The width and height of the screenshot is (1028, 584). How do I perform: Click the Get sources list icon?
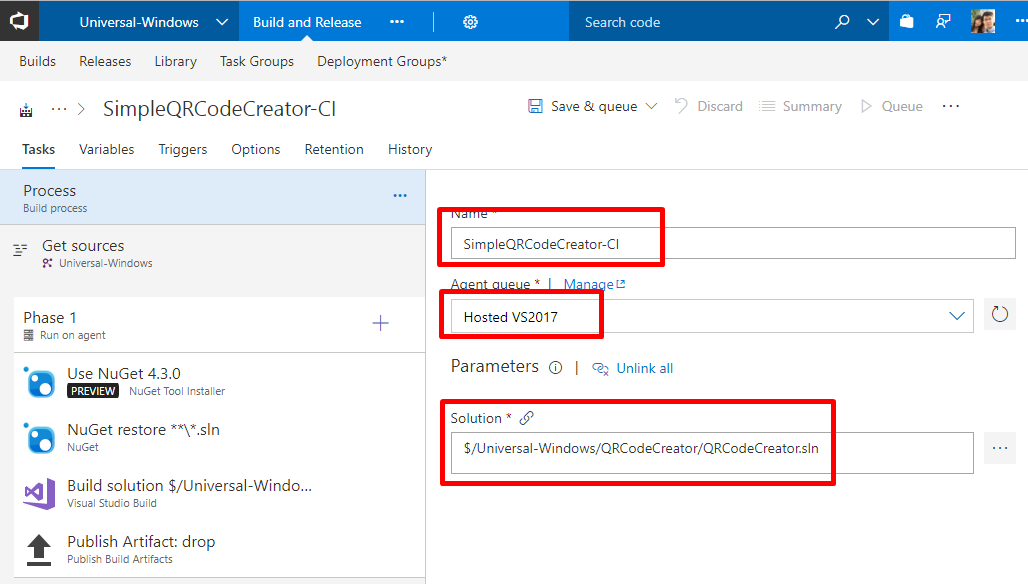point(20,249)
